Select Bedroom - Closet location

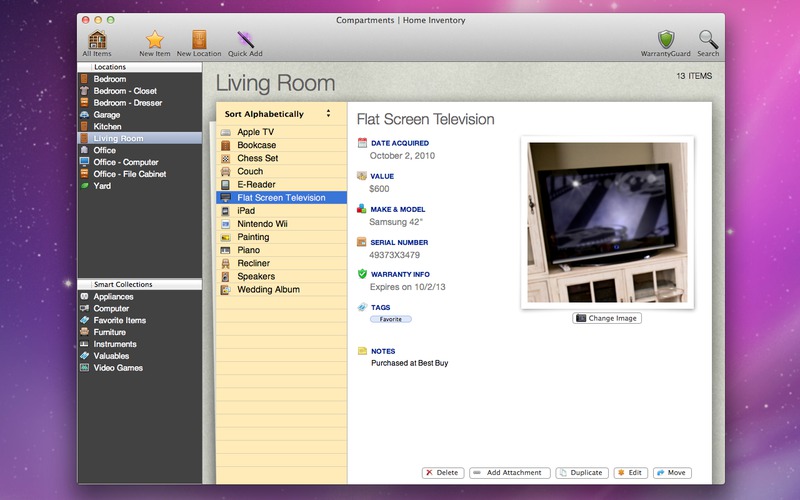tap(139, 91)
